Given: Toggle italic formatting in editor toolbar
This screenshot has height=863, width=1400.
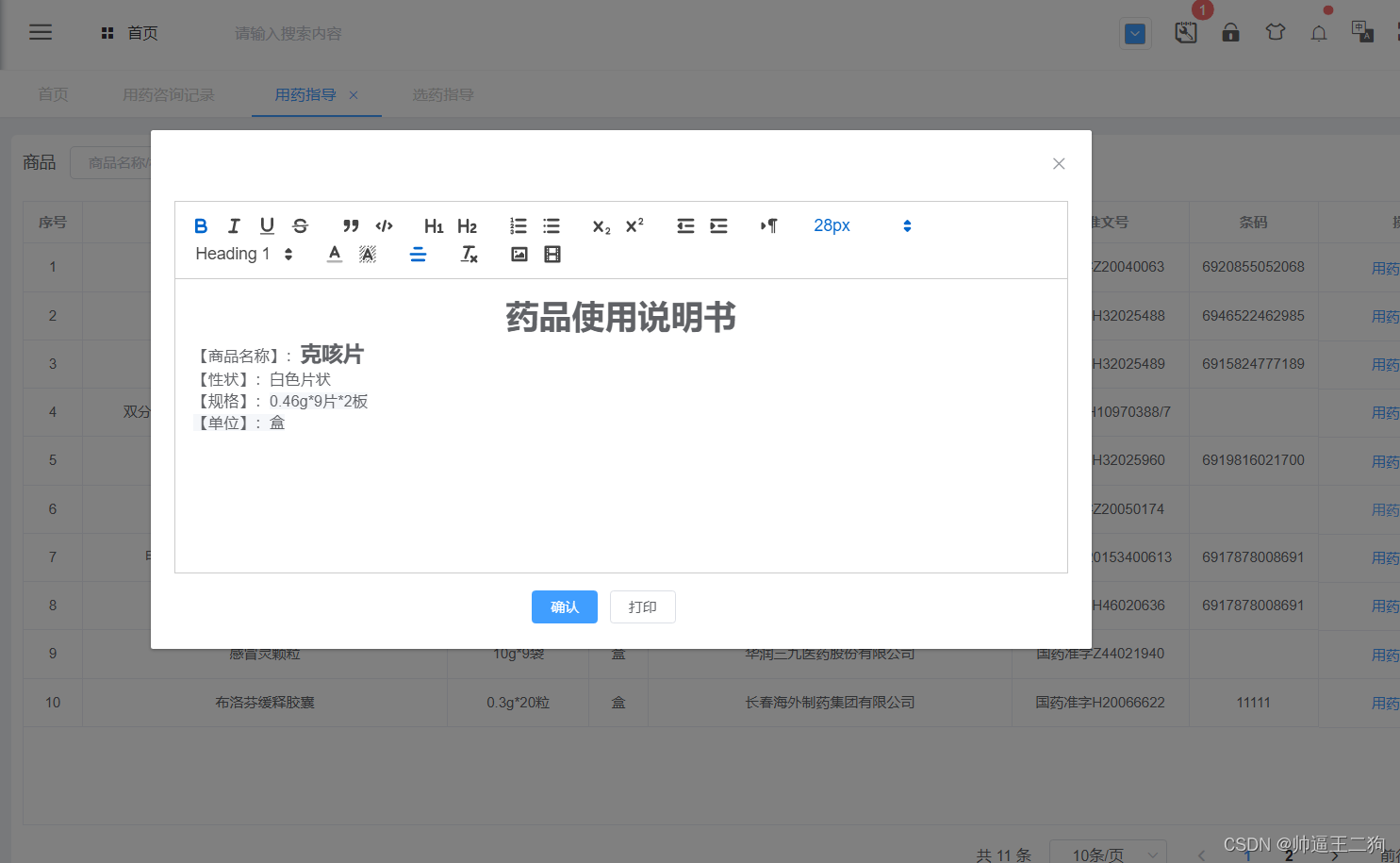Looking at the screenshot, I should [x=234, y=225].
